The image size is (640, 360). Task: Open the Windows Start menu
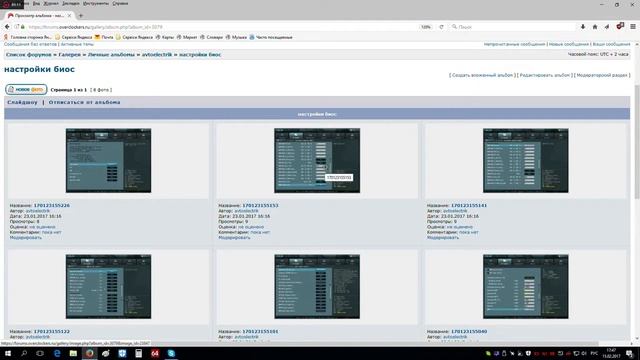click(7, 353)
